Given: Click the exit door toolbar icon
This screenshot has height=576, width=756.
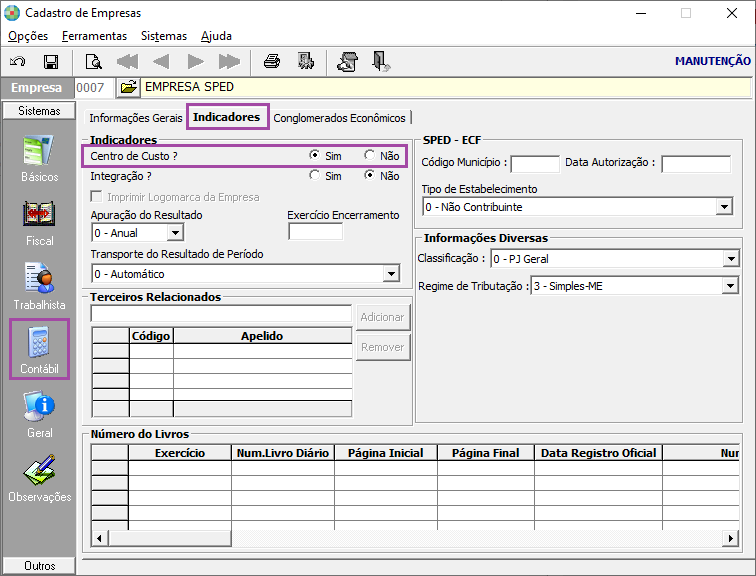Looking at the screenshot, I should pyautogui.click(x=381, y=62).
